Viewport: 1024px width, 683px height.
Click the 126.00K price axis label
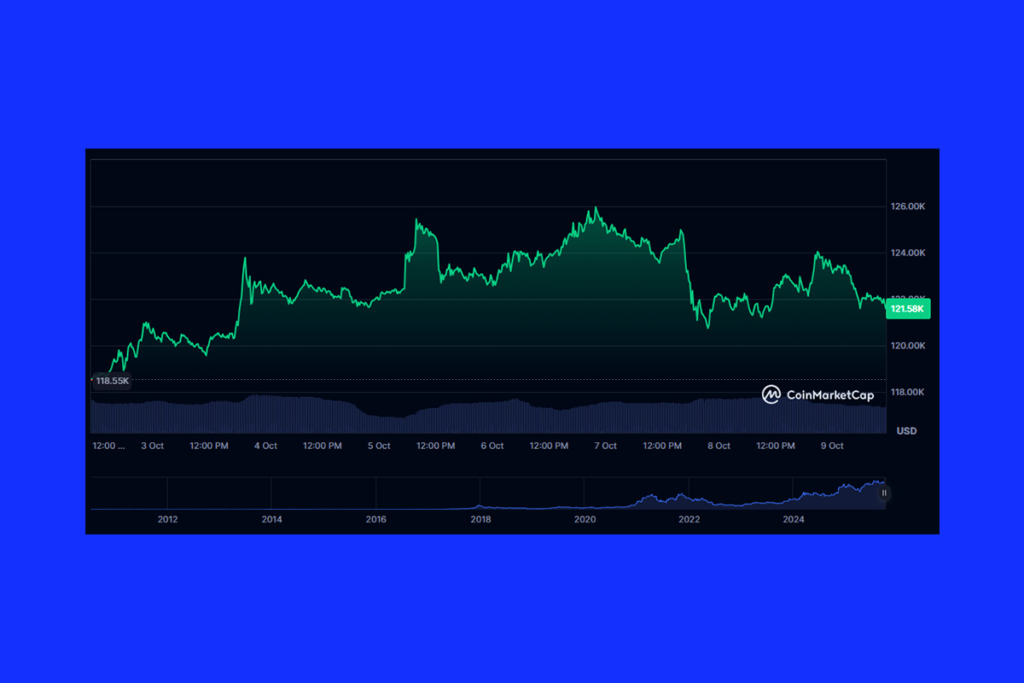(910, 207)
